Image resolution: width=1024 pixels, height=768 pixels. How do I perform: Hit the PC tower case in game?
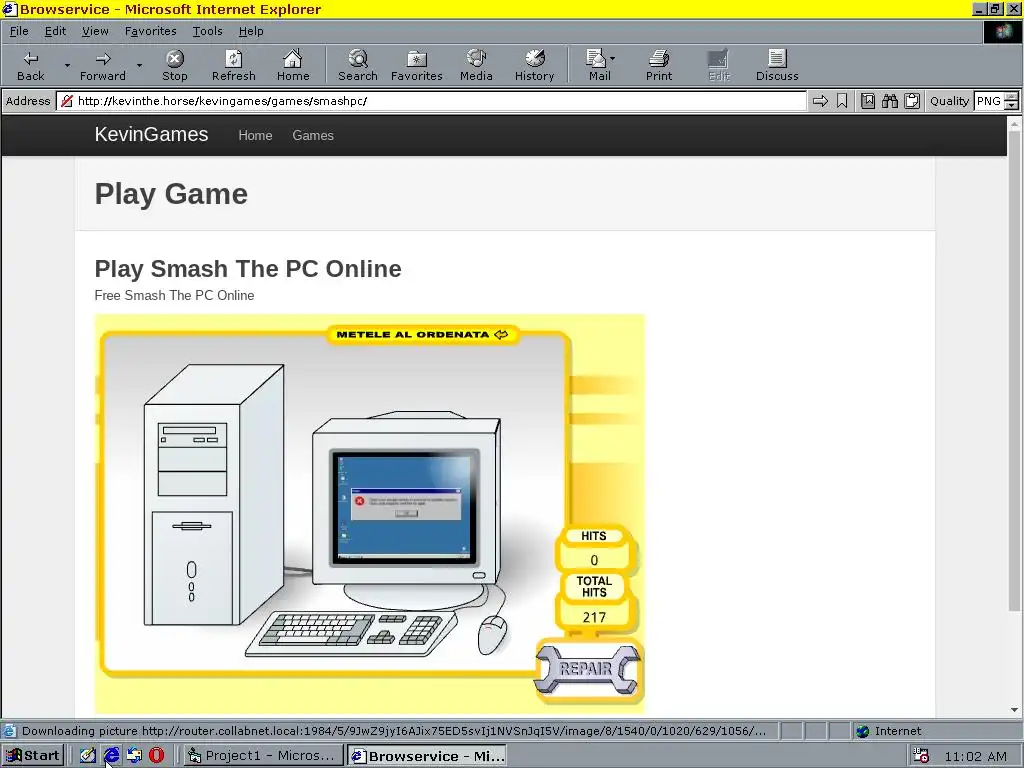212,496
